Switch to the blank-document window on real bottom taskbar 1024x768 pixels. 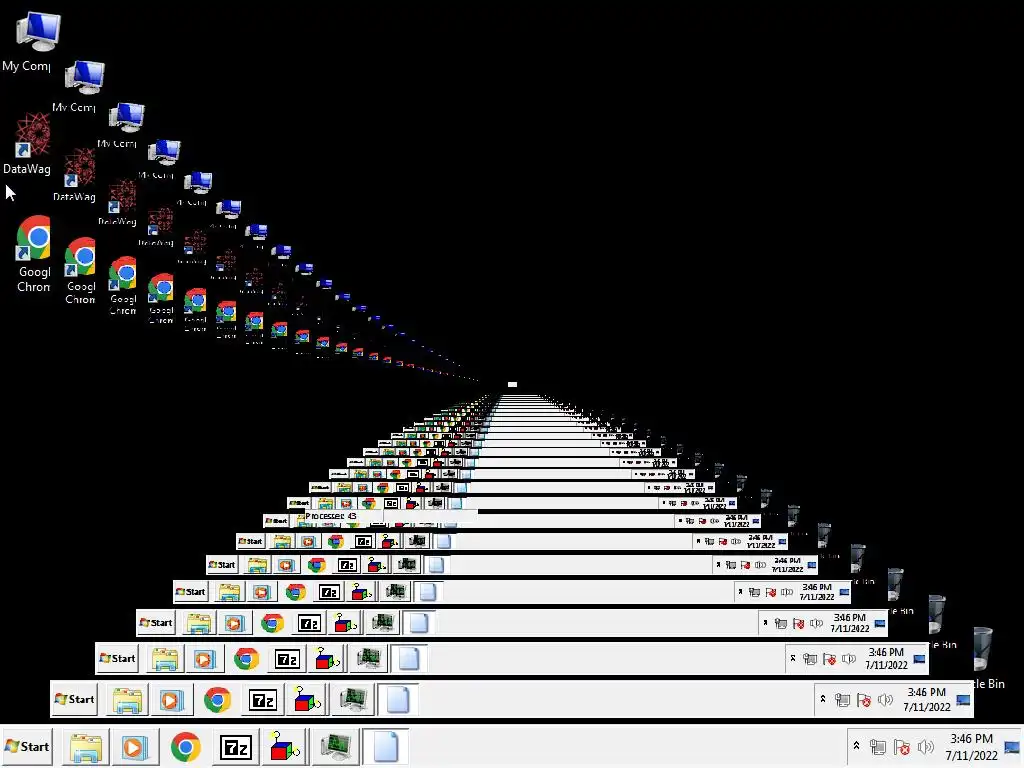pos(385,746)
